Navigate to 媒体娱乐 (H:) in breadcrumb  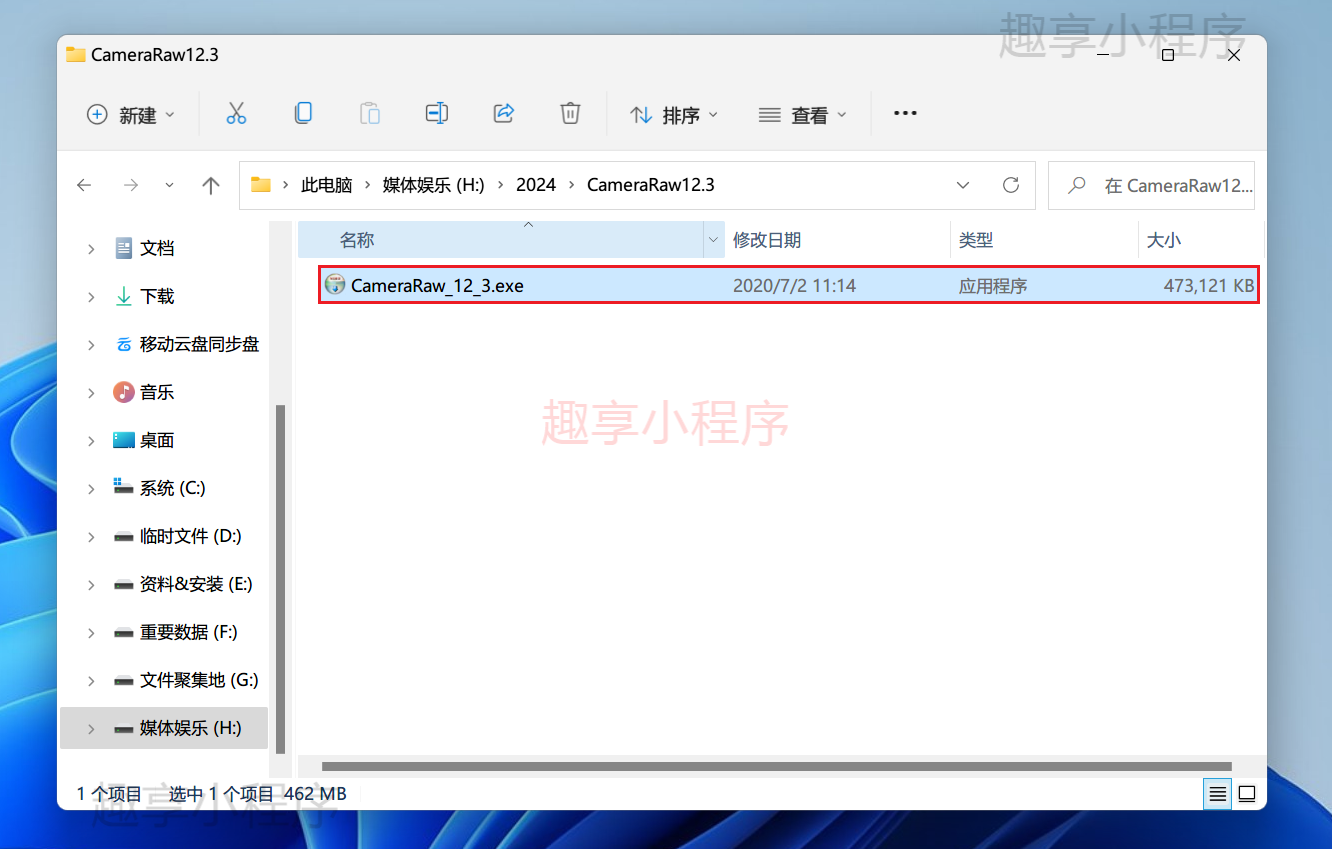pos(433,185)
